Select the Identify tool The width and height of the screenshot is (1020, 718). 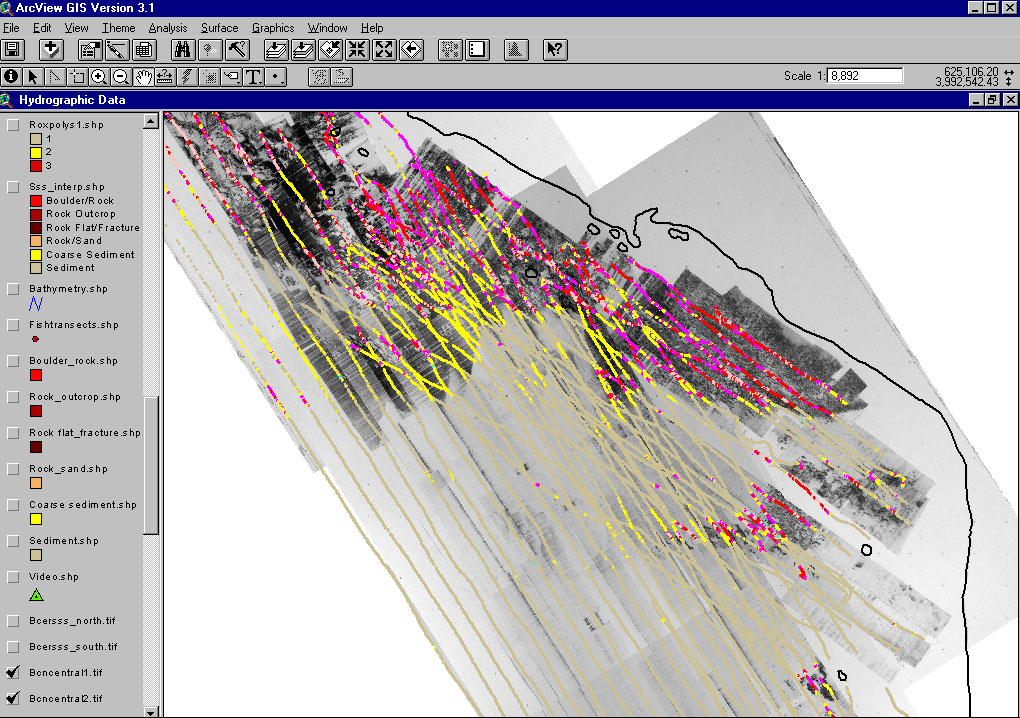click(12, 76)
